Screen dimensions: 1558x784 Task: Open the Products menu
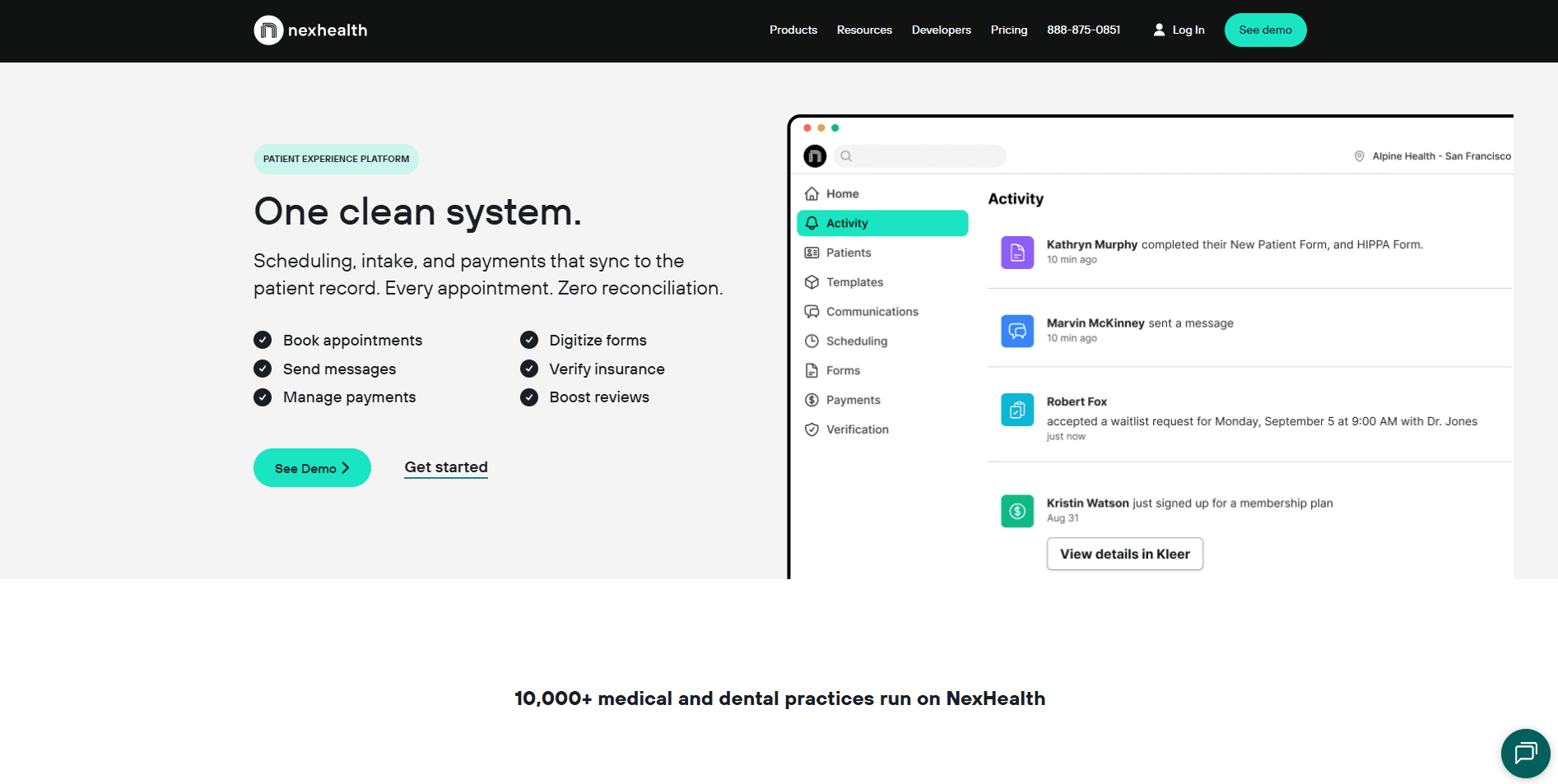pyautogui.click(x=793, y=30)
